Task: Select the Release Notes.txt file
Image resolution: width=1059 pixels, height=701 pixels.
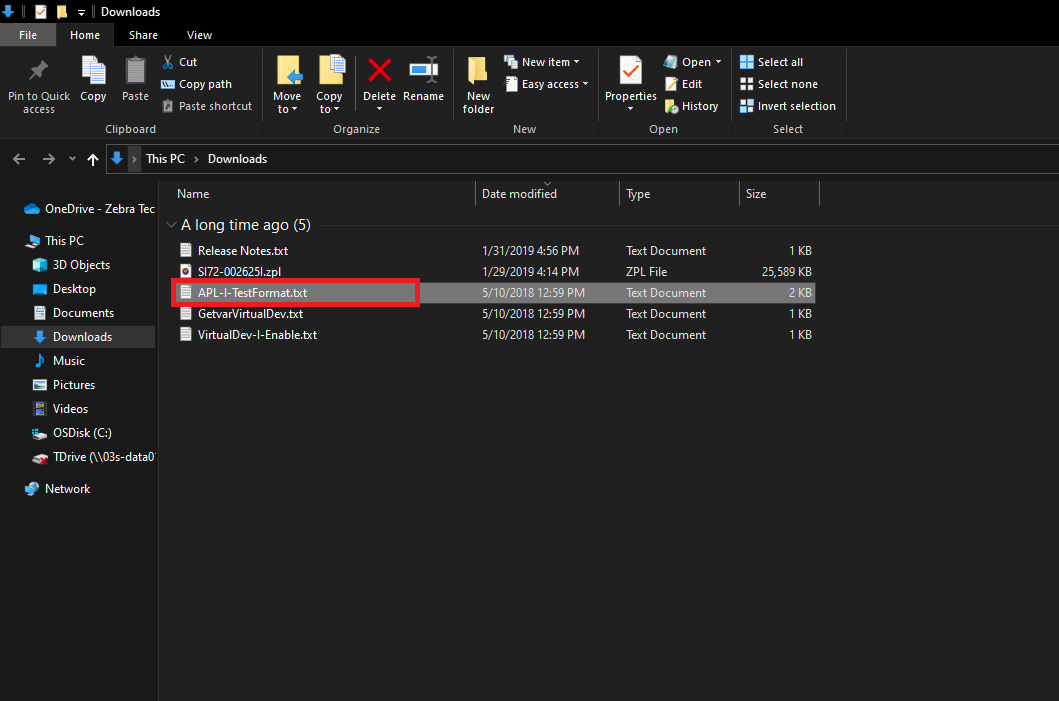Action: (x=242, y=251)
